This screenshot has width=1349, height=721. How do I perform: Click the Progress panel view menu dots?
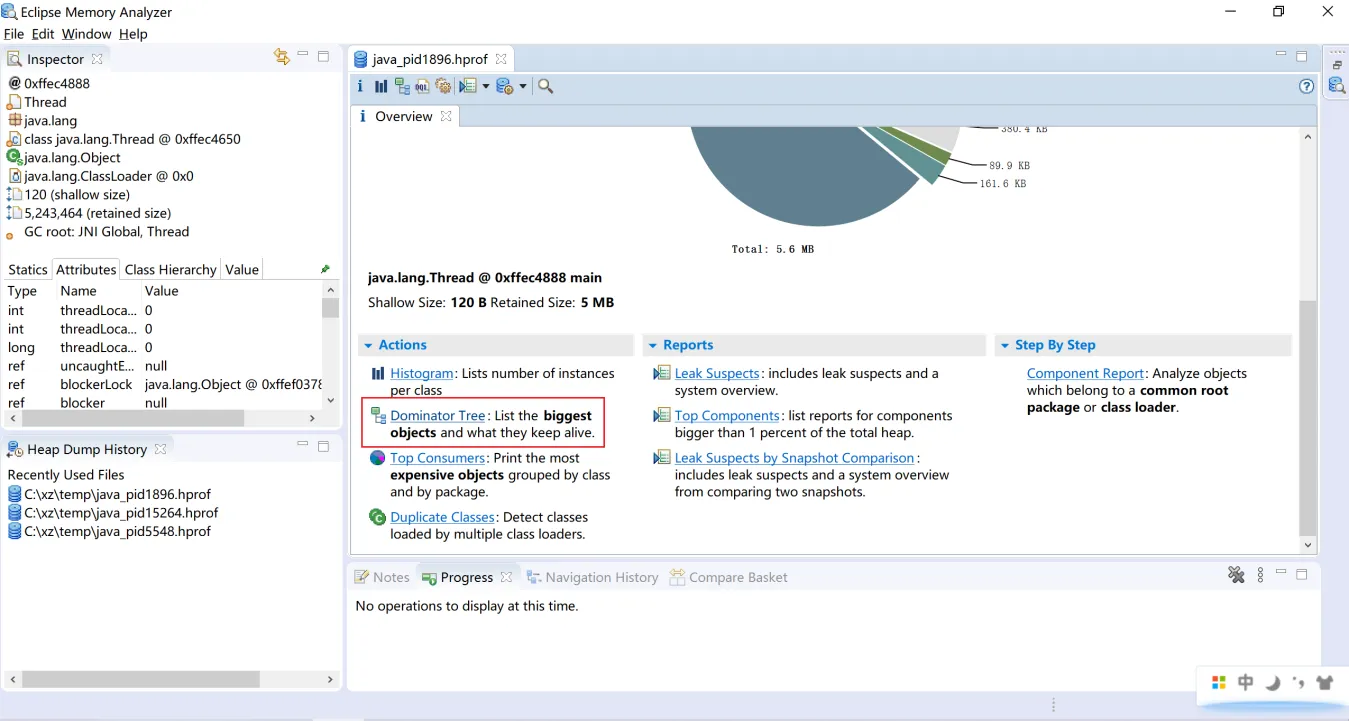tap(1261, 575)
